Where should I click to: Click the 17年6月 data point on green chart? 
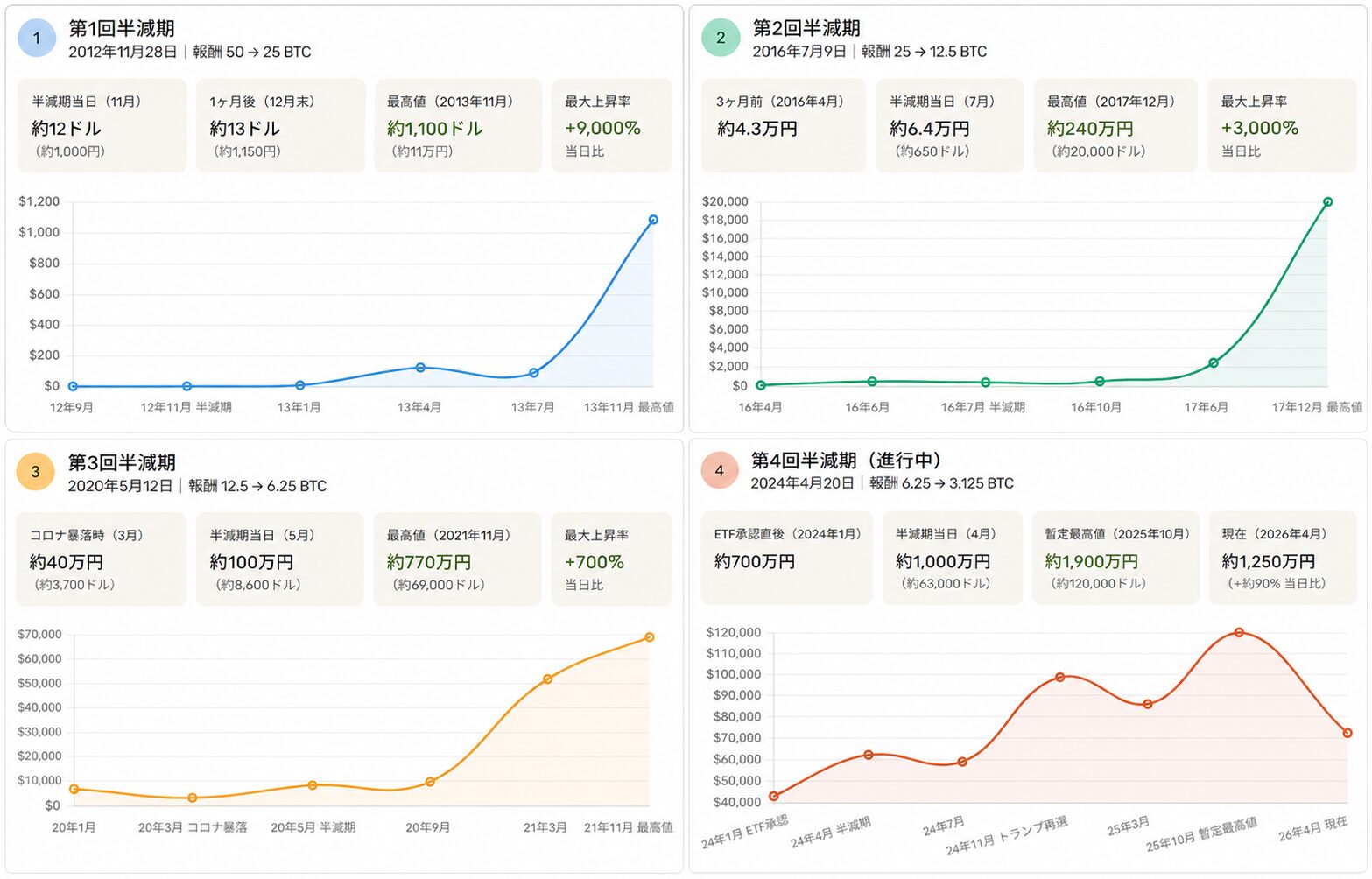(1214, 362)
